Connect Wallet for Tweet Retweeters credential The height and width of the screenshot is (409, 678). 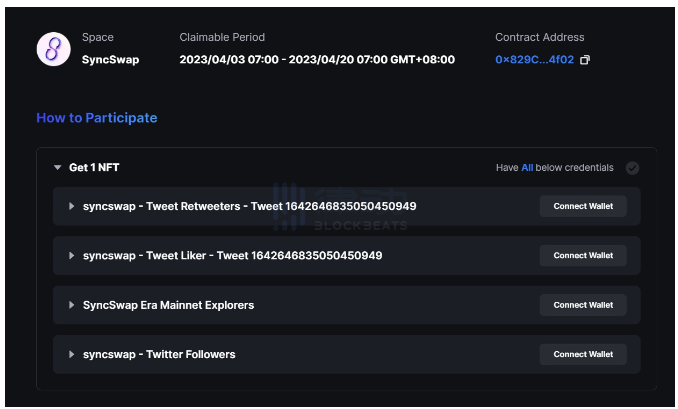click(583, 206)
